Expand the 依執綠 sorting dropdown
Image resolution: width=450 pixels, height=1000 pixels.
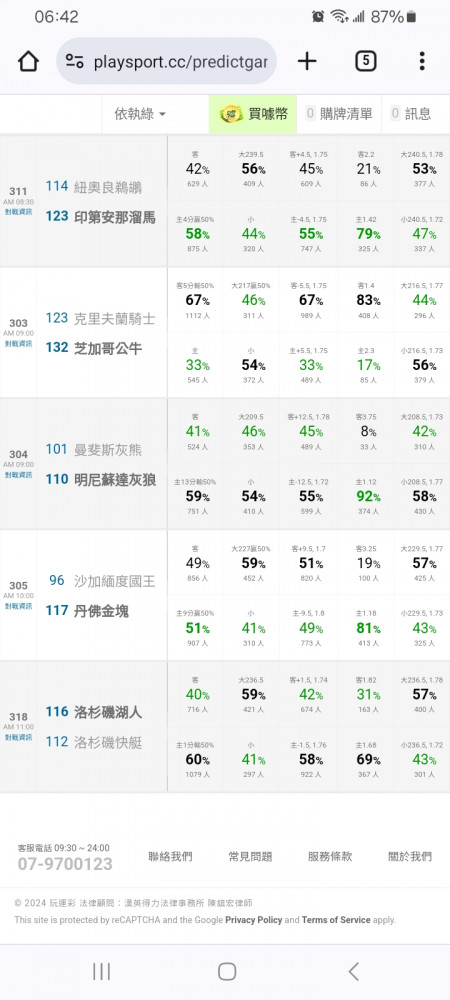(140, 114)
